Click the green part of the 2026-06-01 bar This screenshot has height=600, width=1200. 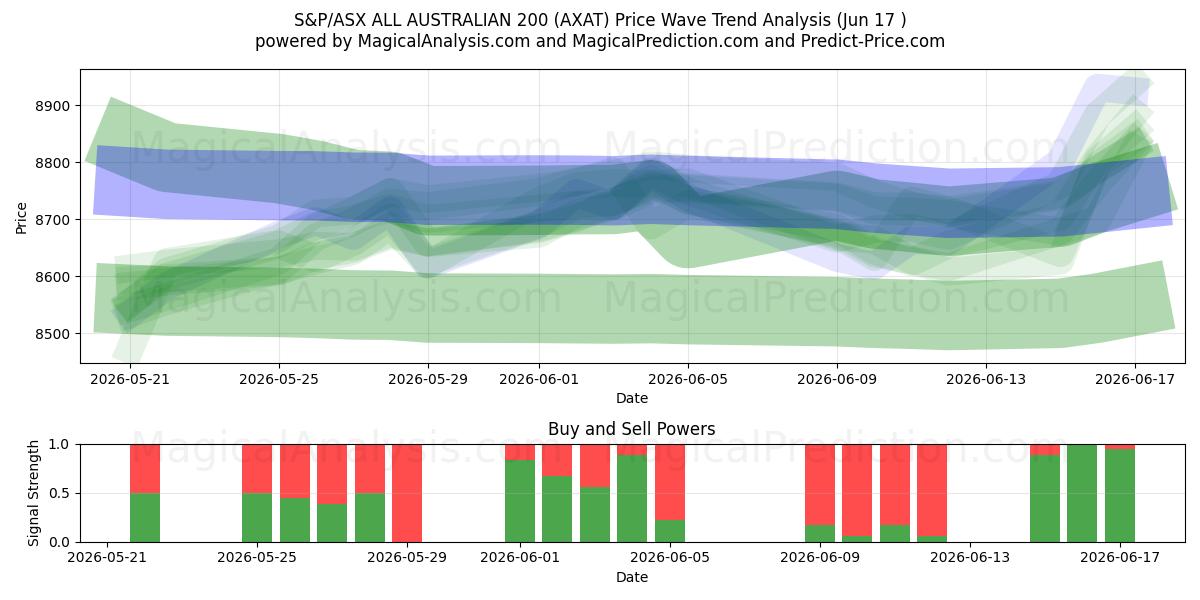click(520, 501)
